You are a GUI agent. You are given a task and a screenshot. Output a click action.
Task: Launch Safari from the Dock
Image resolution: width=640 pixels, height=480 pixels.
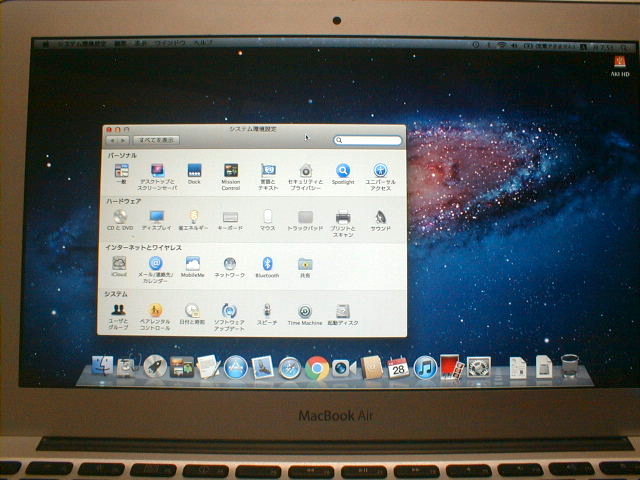(x=289, y=368)
